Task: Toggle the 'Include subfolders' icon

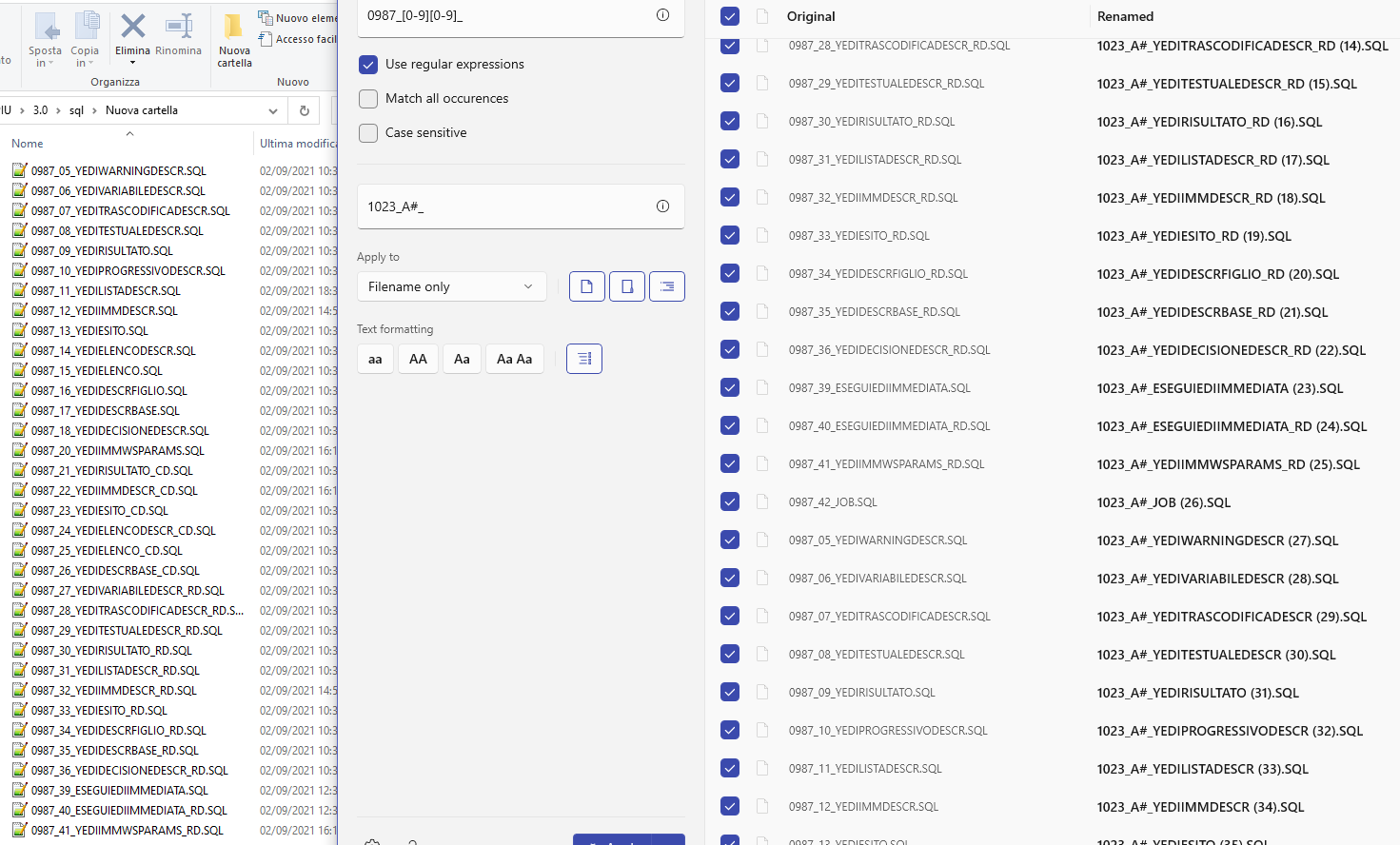Action: pos(666,285)
